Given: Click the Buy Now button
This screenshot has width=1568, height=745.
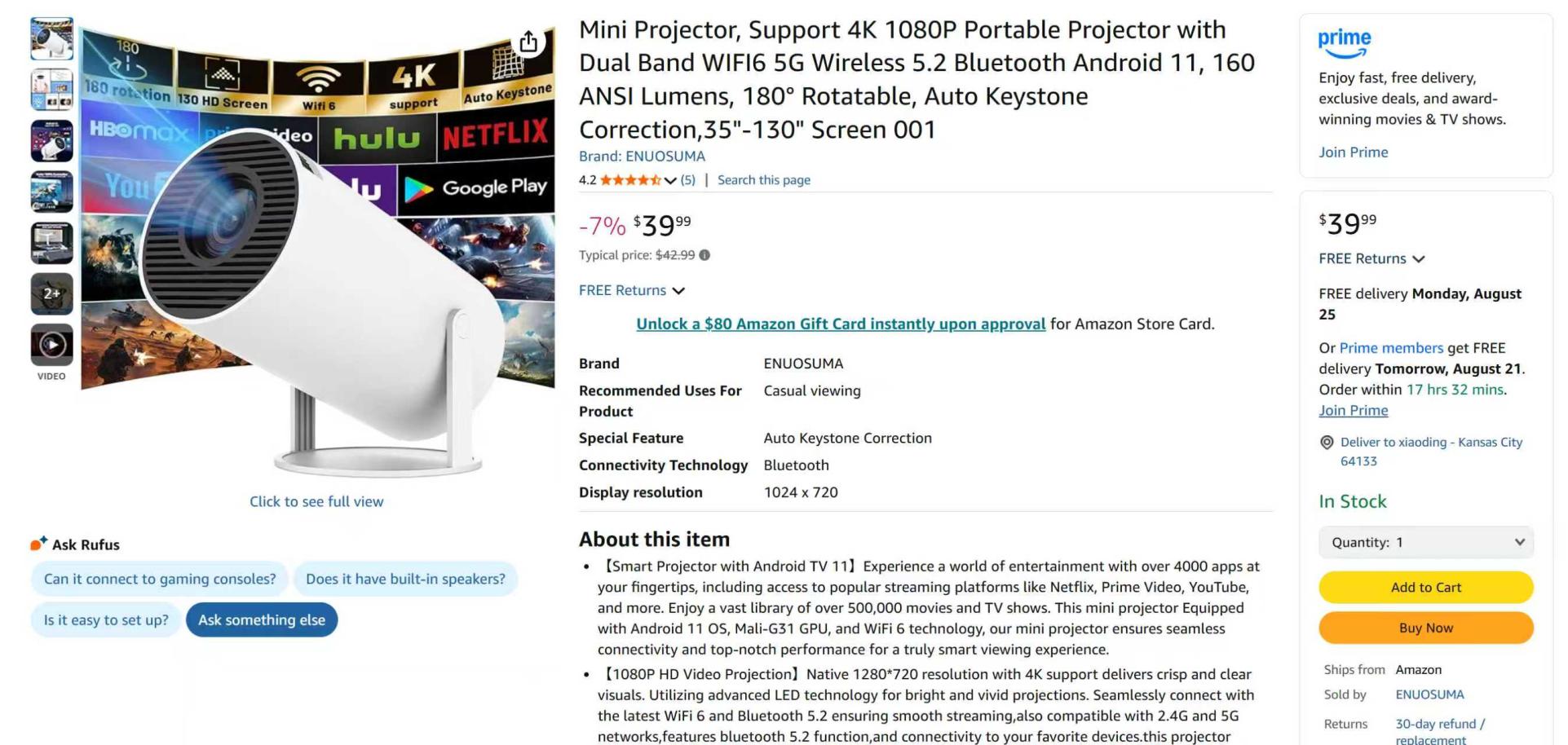Looking at the screenshot, I should [x=1425, y=628].
